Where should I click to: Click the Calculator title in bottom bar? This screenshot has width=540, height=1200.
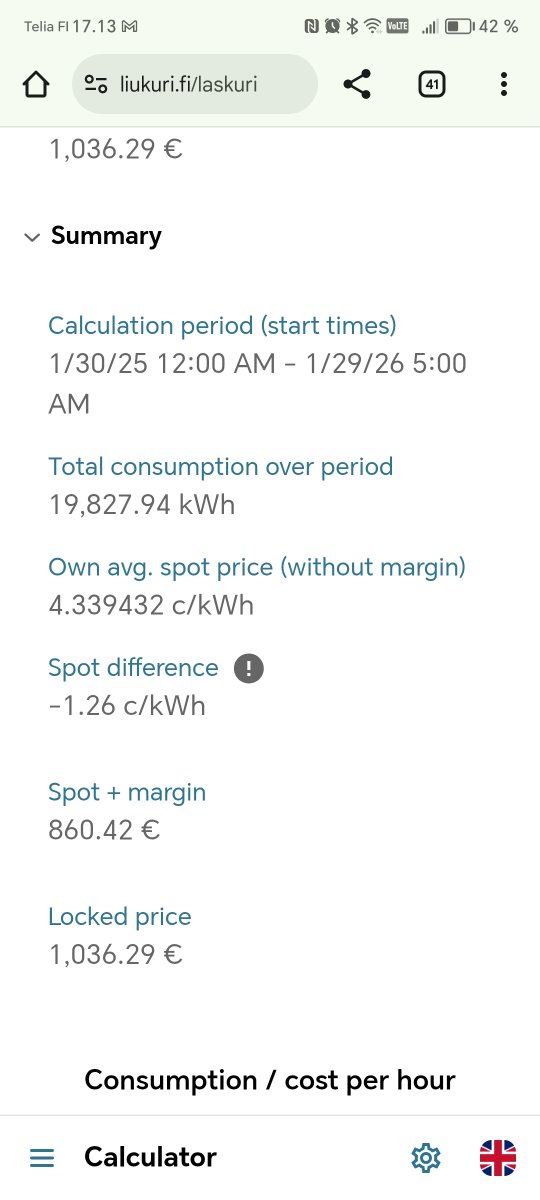(x=150, y=1157)
